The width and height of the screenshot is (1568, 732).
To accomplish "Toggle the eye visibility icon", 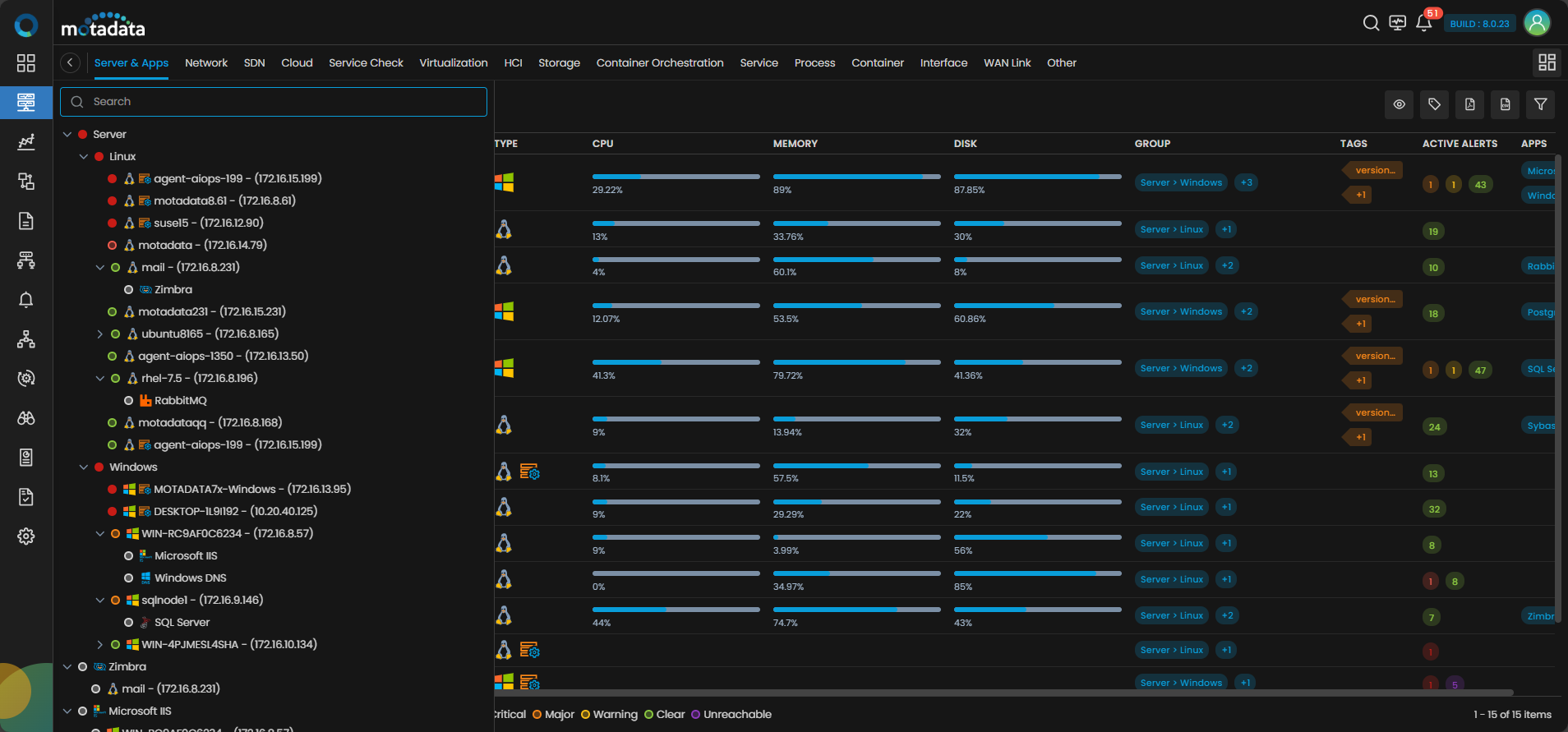I will tap(1400, 104).
